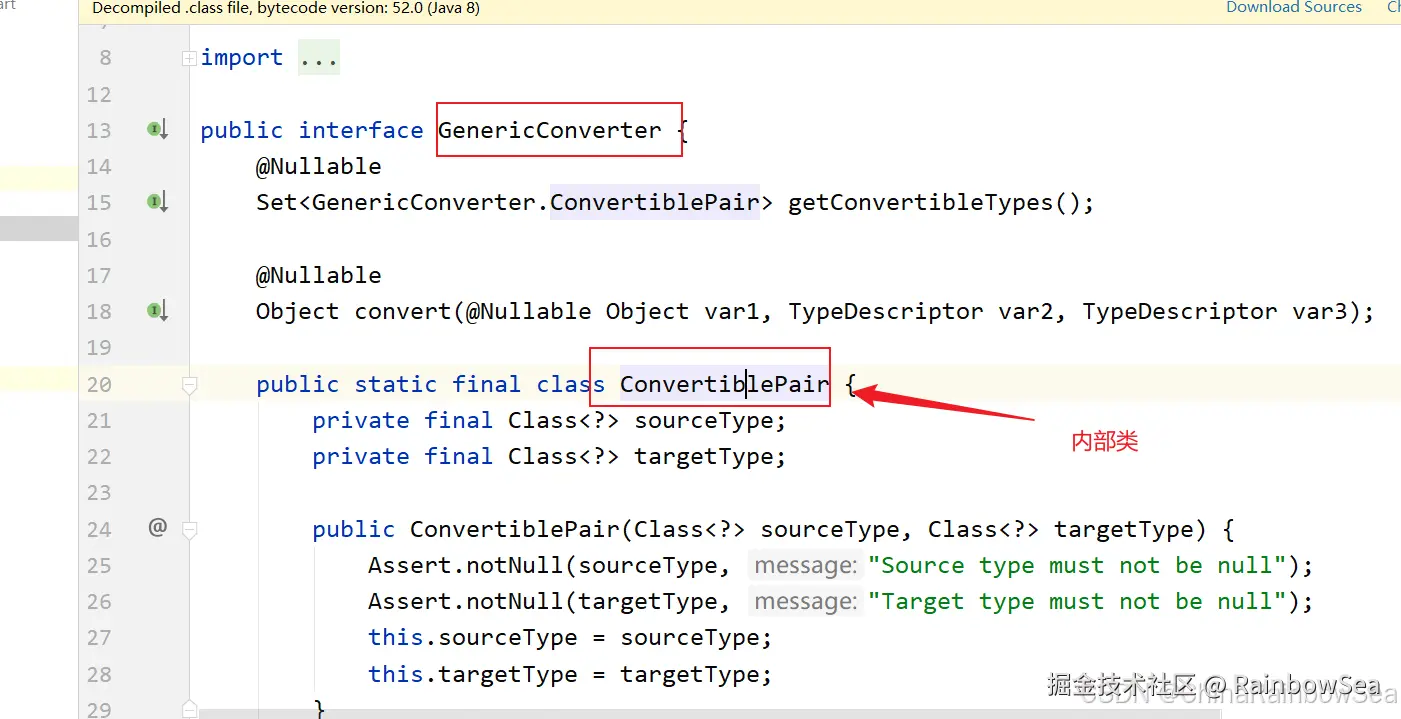Click "Source type must not be null" string

click(1076, 565)
